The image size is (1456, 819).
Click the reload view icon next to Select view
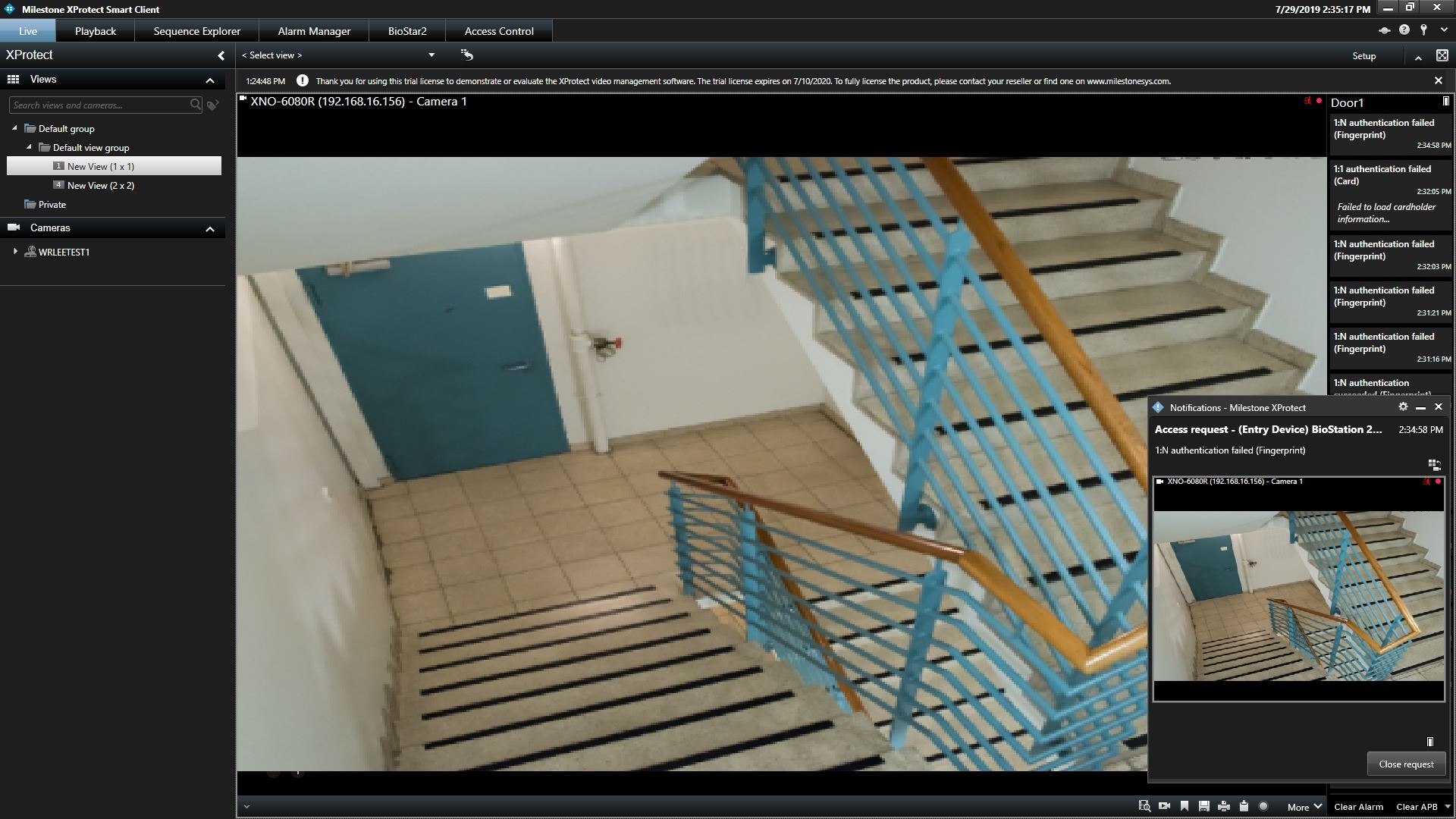tap(466, 55)
